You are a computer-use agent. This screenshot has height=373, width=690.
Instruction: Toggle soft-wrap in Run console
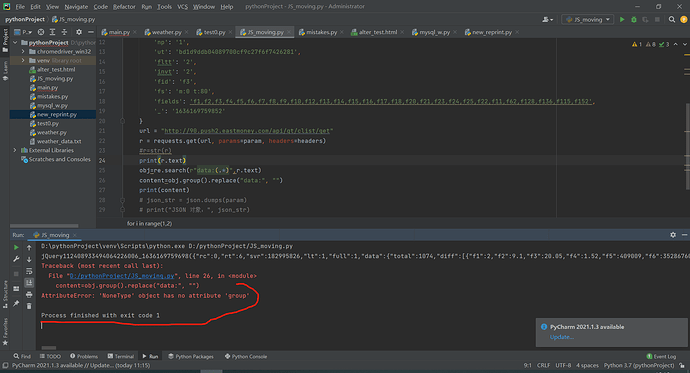coord(29,271)
